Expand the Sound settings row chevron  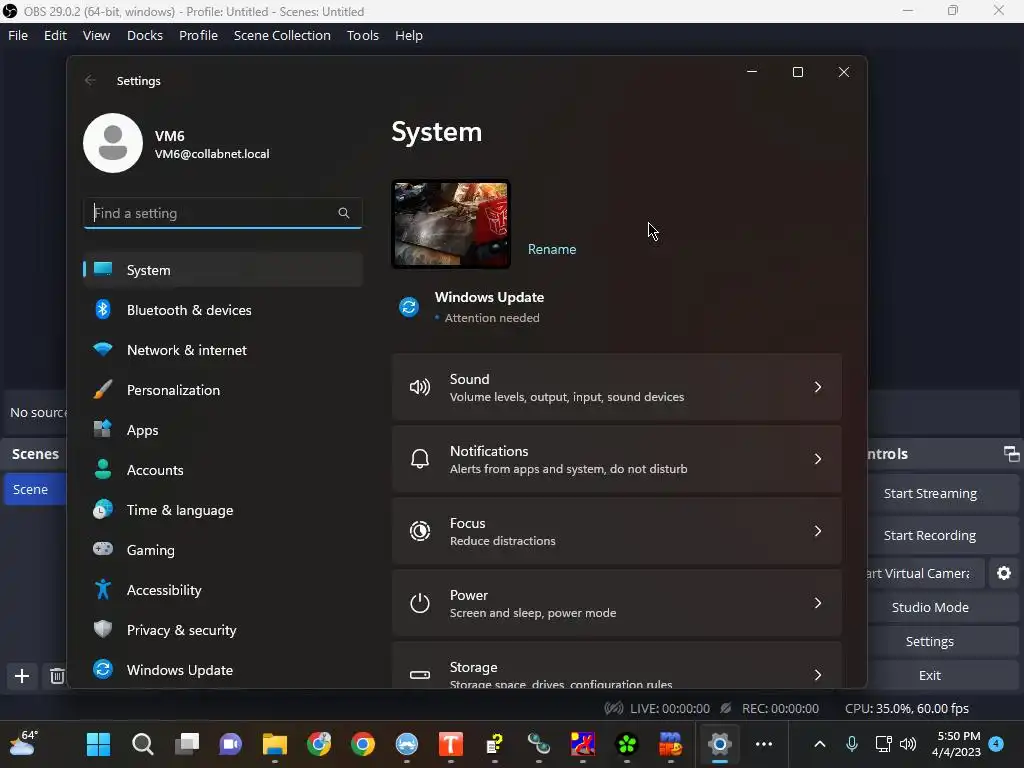tap(818, 387)
